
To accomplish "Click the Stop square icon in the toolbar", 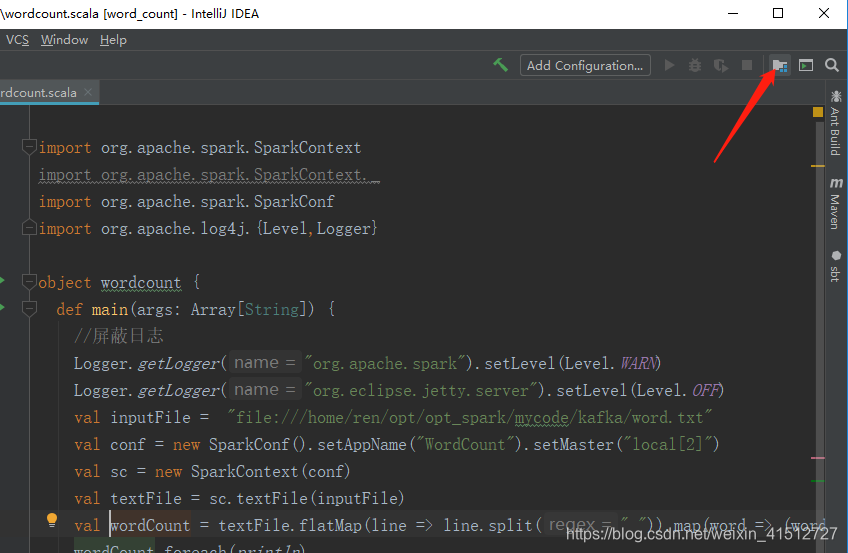I will coord(747,65).
